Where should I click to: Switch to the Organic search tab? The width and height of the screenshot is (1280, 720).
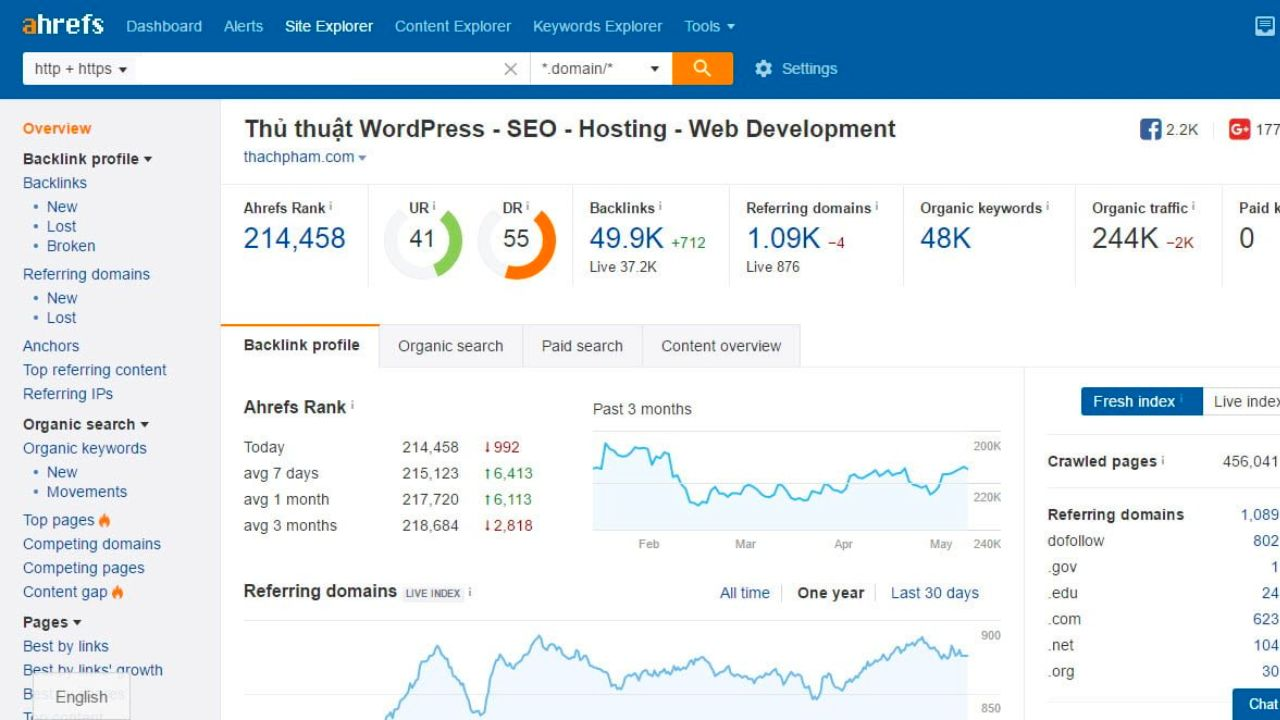click(451, 346)
